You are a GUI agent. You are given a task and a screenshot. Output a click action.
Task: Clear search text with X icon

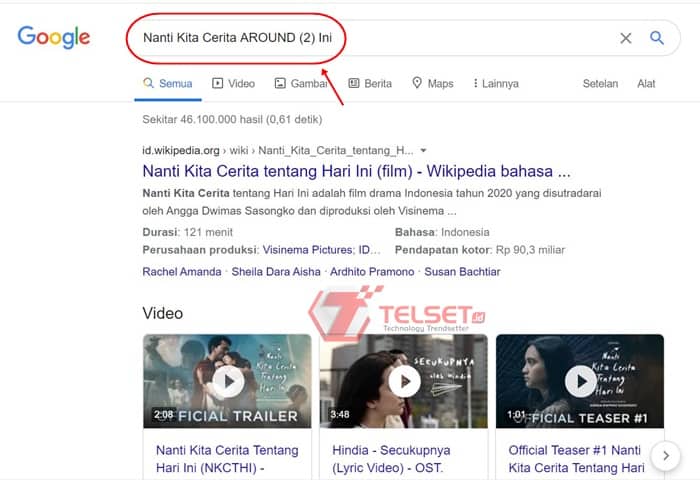(x=626, y=38)
